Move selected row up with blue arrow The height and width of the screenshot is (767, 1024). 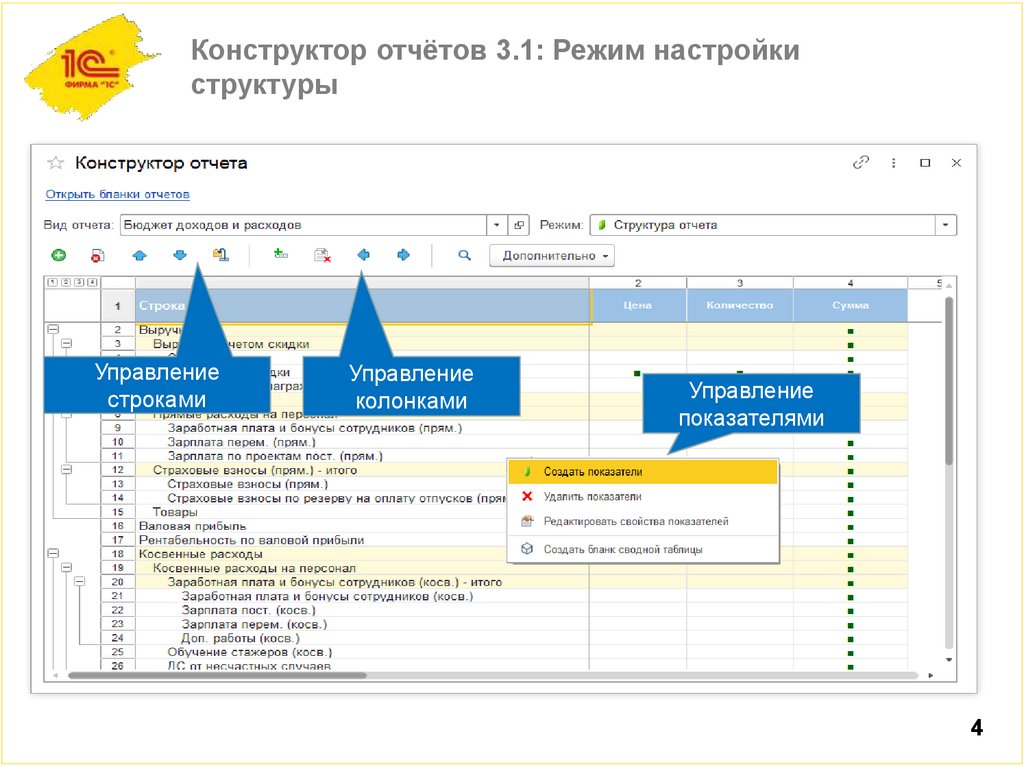[140, 255]
